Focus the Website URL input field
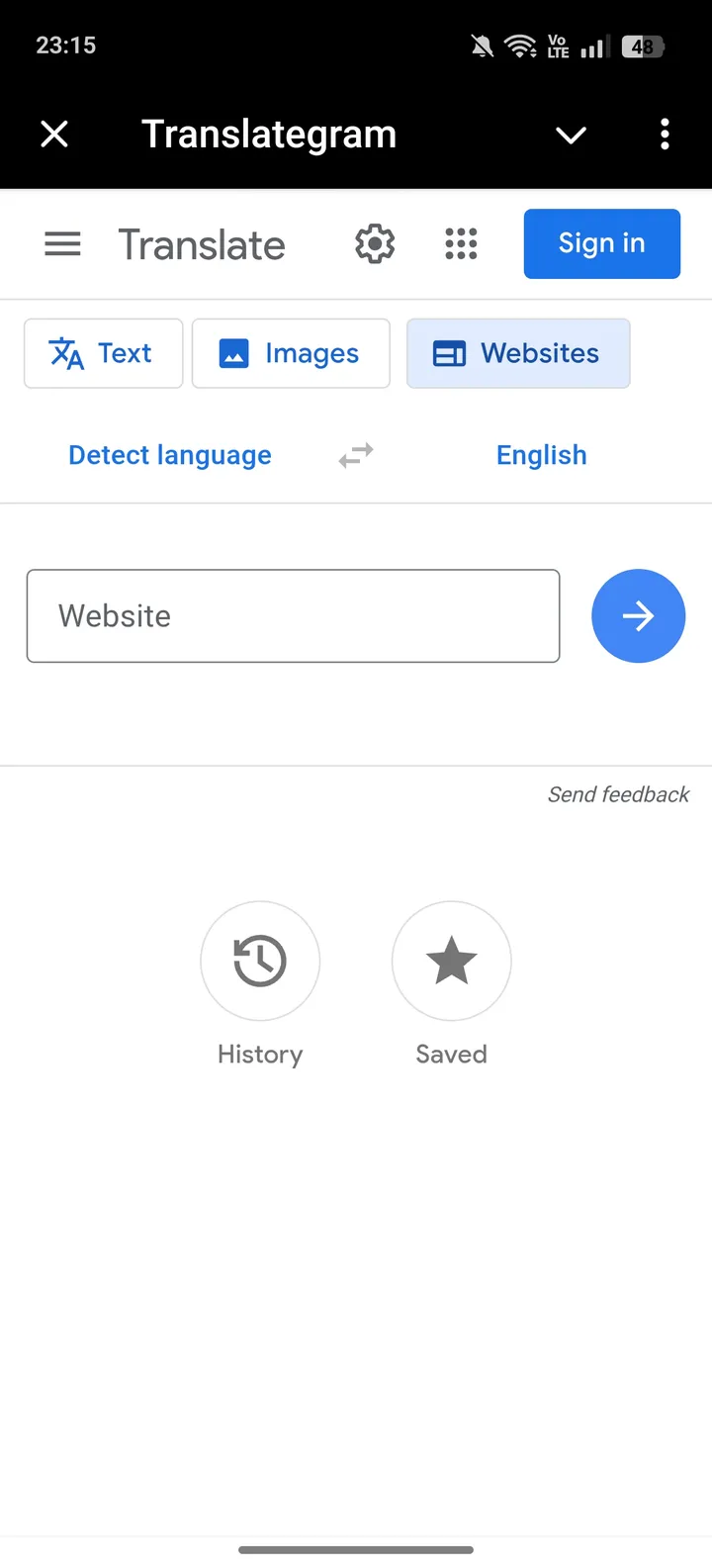 point(294,615)
